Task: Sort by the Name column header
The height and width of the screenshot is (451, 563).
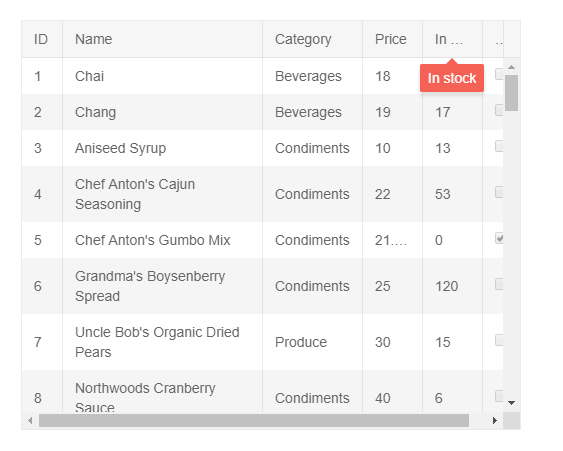Action: (x=163, y=39)
